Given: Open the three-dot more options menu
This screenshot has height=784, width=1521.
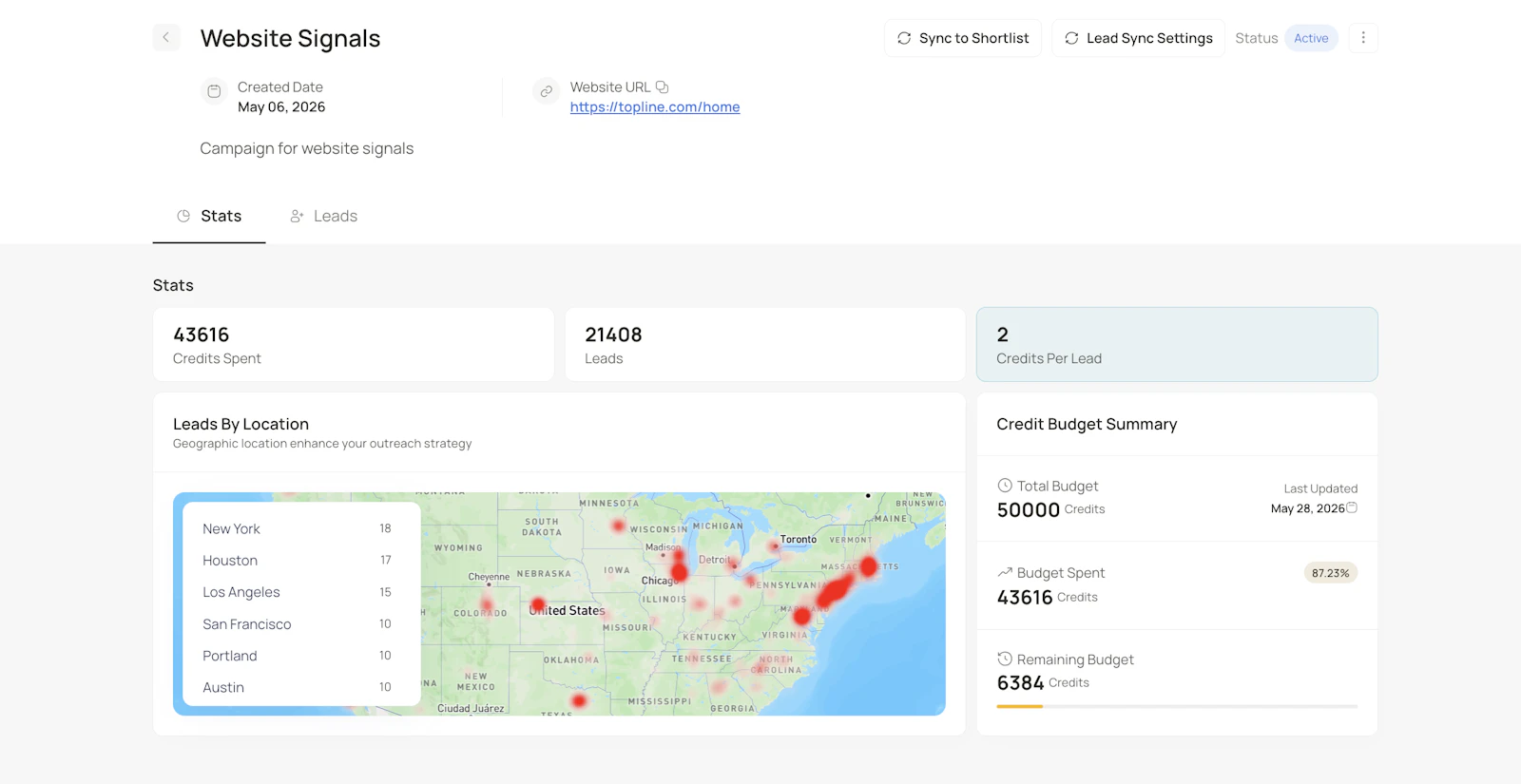Looking at the screenshot, I should pyautogui.click(x=1363, y=38).
